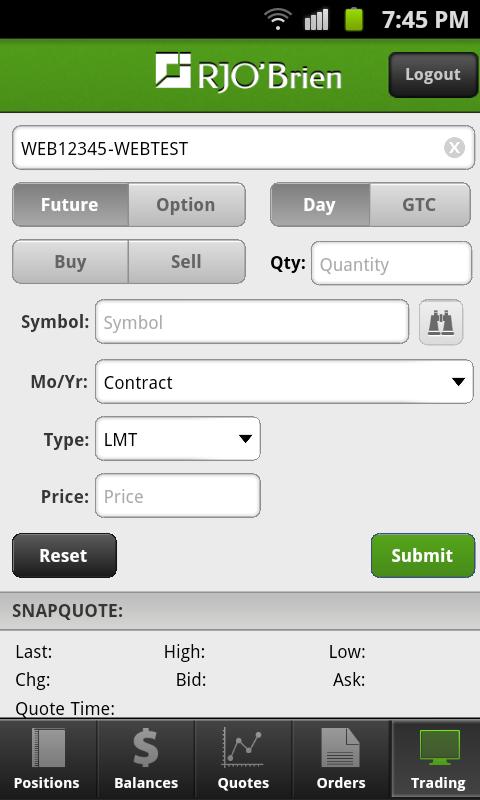Select the Option contract toggle

click(x=187, y=205)
